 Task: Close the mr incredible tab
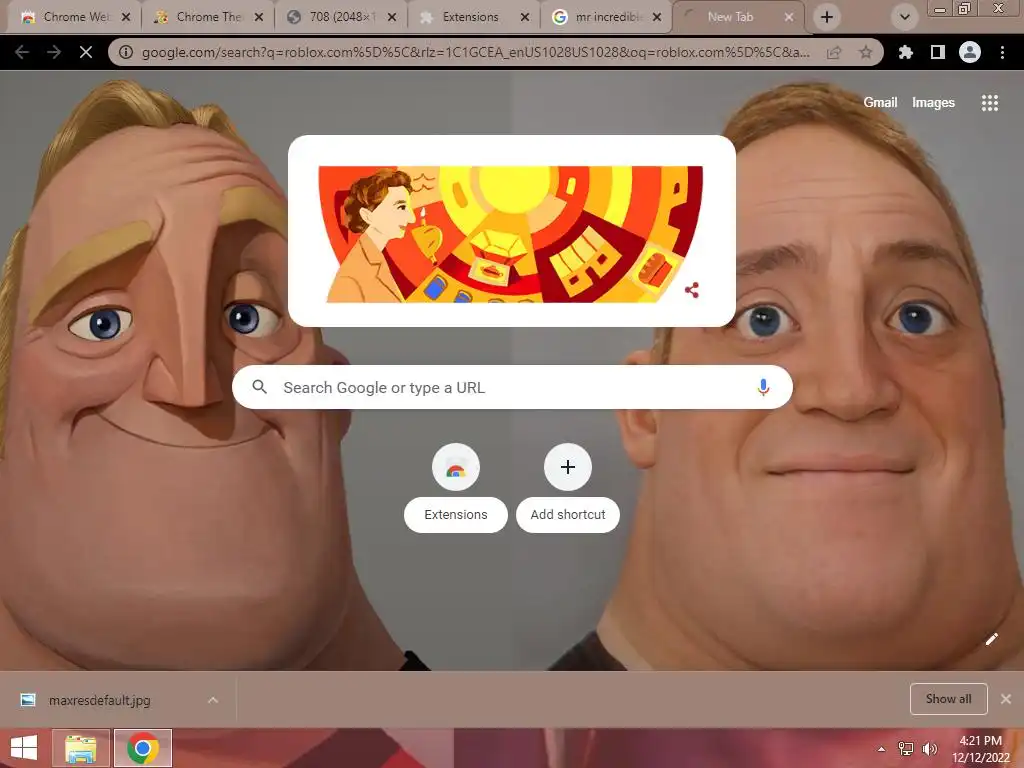(658, 17)
